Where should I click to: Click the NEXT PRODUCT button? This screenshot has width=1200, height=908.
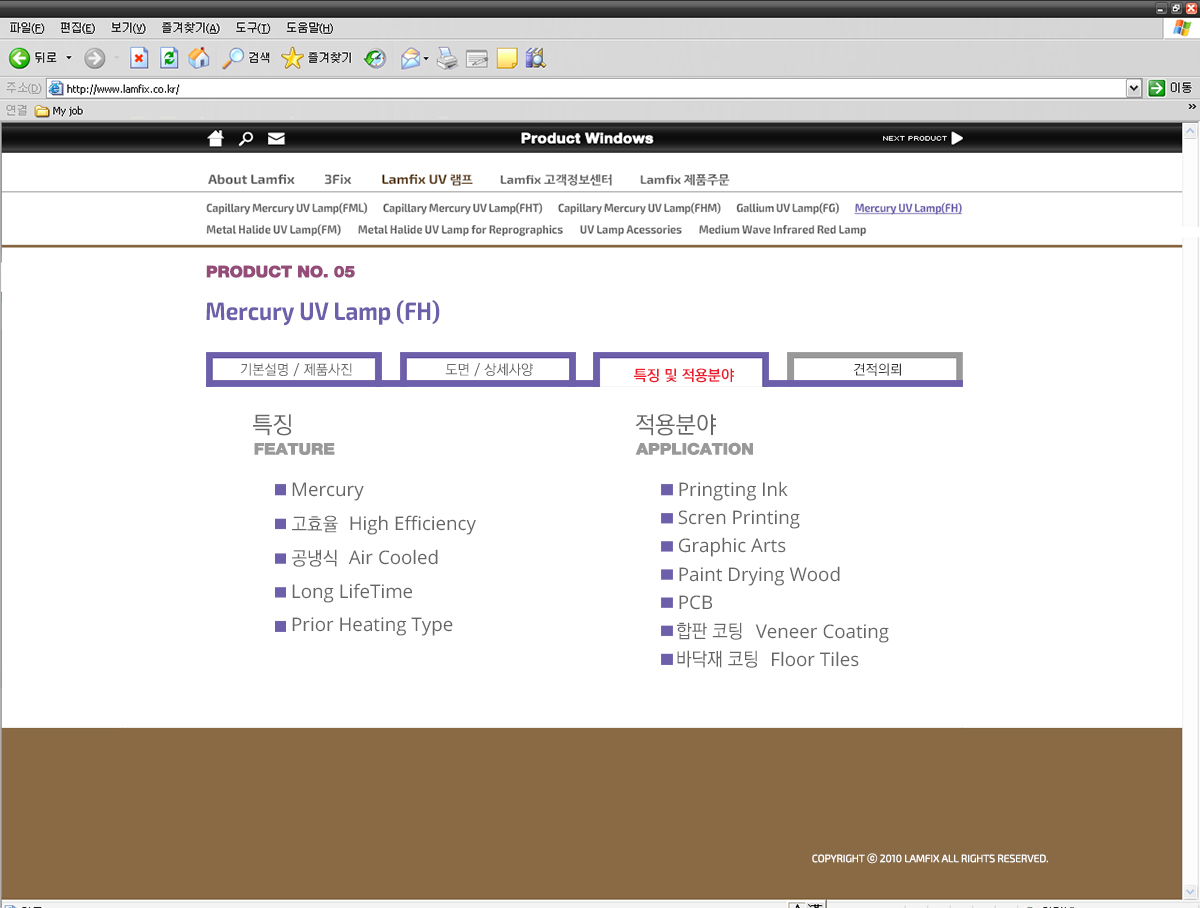coord(922,138)
